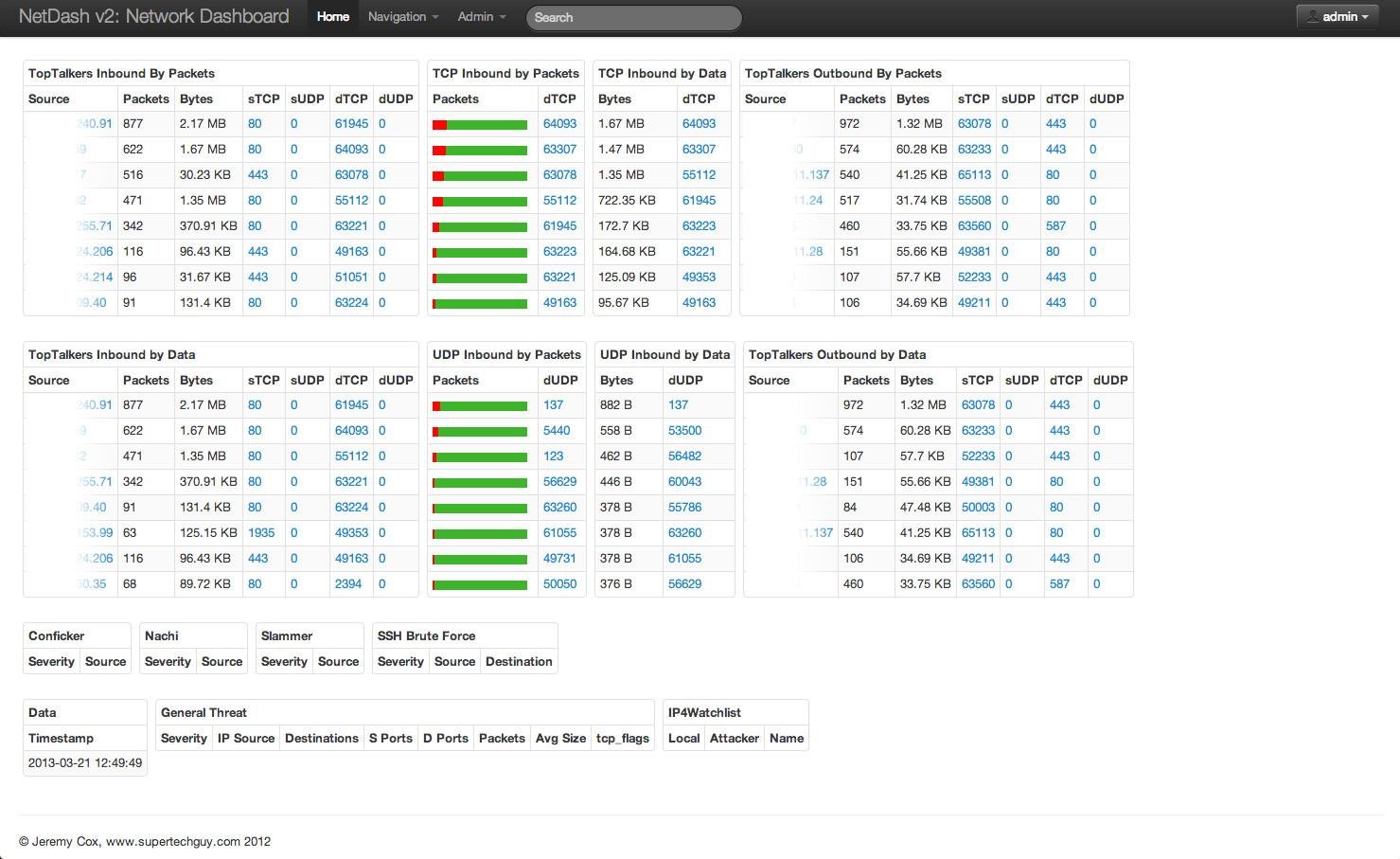Image resolution: width=1400 pixels, height=859 pixels.
Task: Click the Bytes header in TopTalkers Outbound
Action: tap(913, 98)
